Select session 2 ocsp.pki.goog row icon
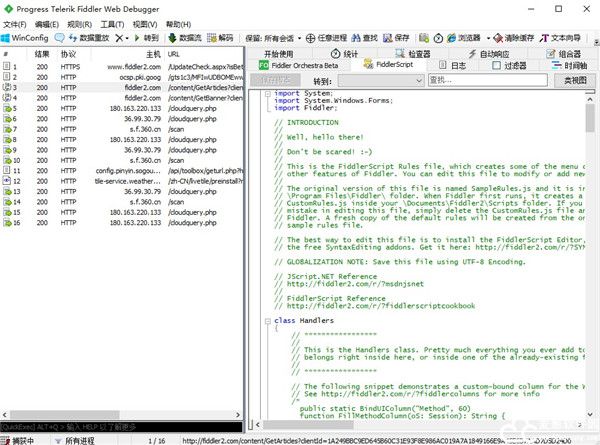The width and height of the screenshot is (600, 445). pyautogui.click(x=7, y=77)
